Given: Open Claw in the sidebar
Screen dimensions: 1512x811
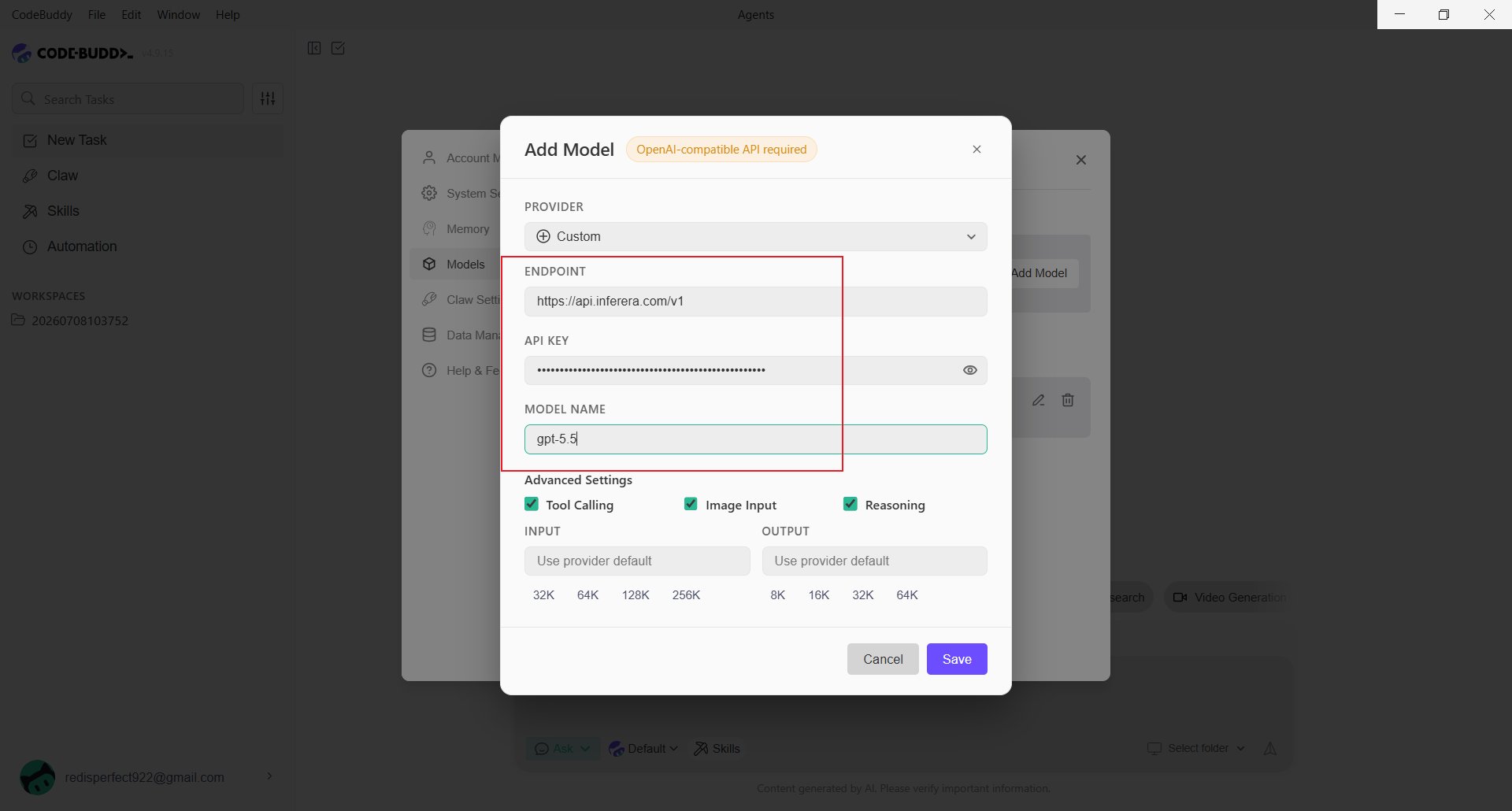Looking at the screenshot, I should (148, 176).
